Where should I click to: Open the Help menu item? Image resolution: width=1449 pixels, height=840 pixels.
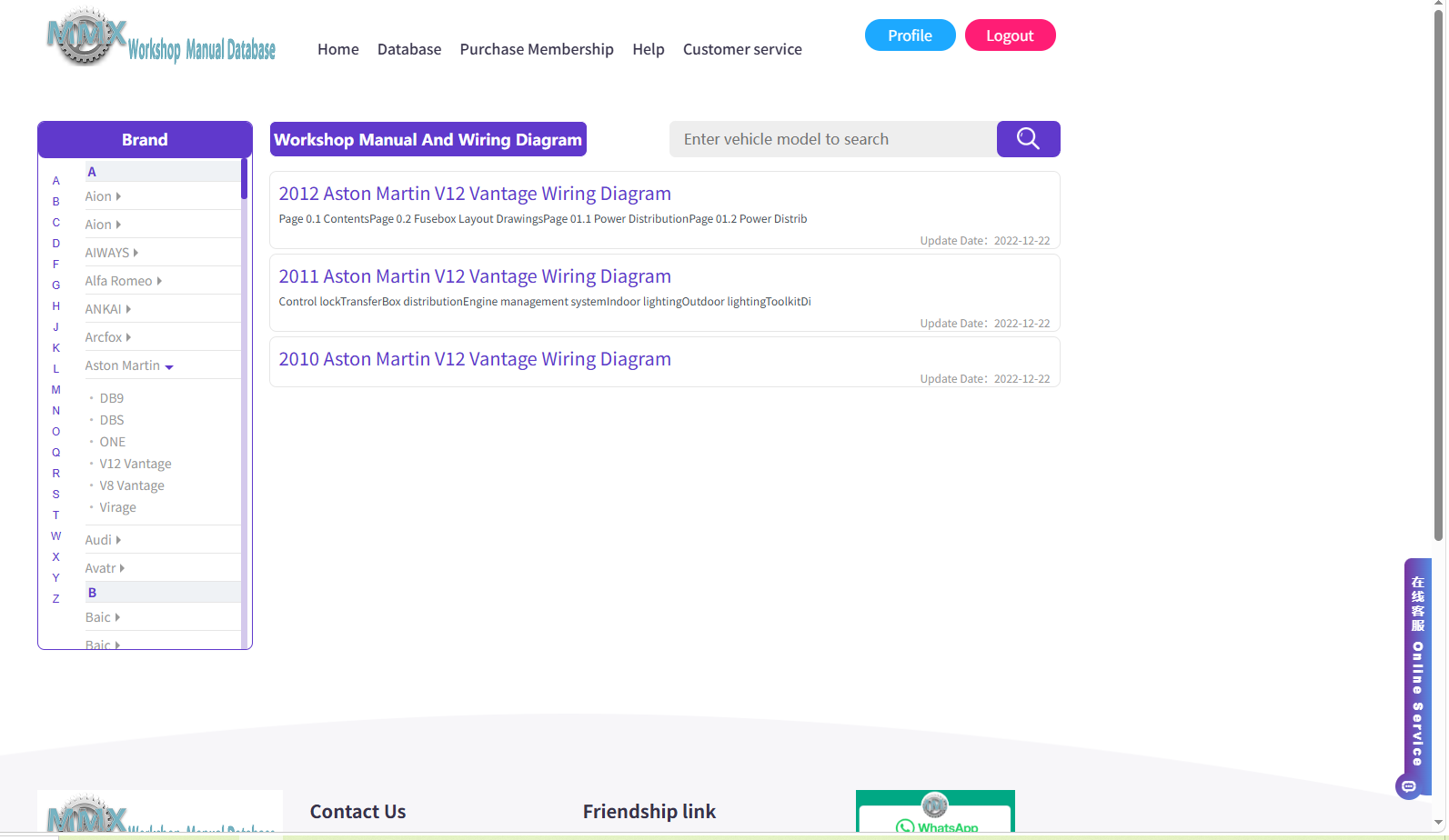pyautogui.click(x=649, y=49)
